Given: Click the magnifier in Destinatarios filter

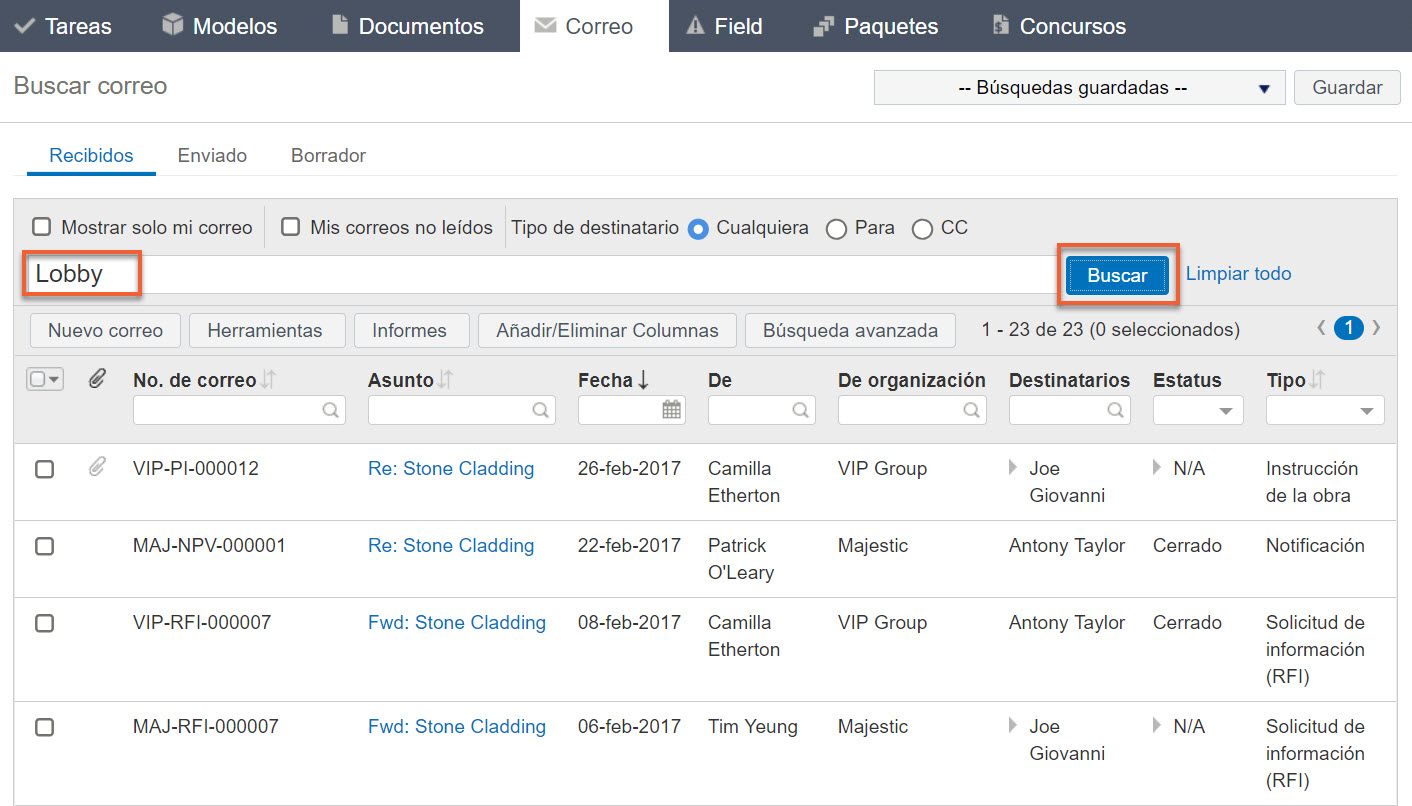Looking at the screenshot, I should 1116,410.
